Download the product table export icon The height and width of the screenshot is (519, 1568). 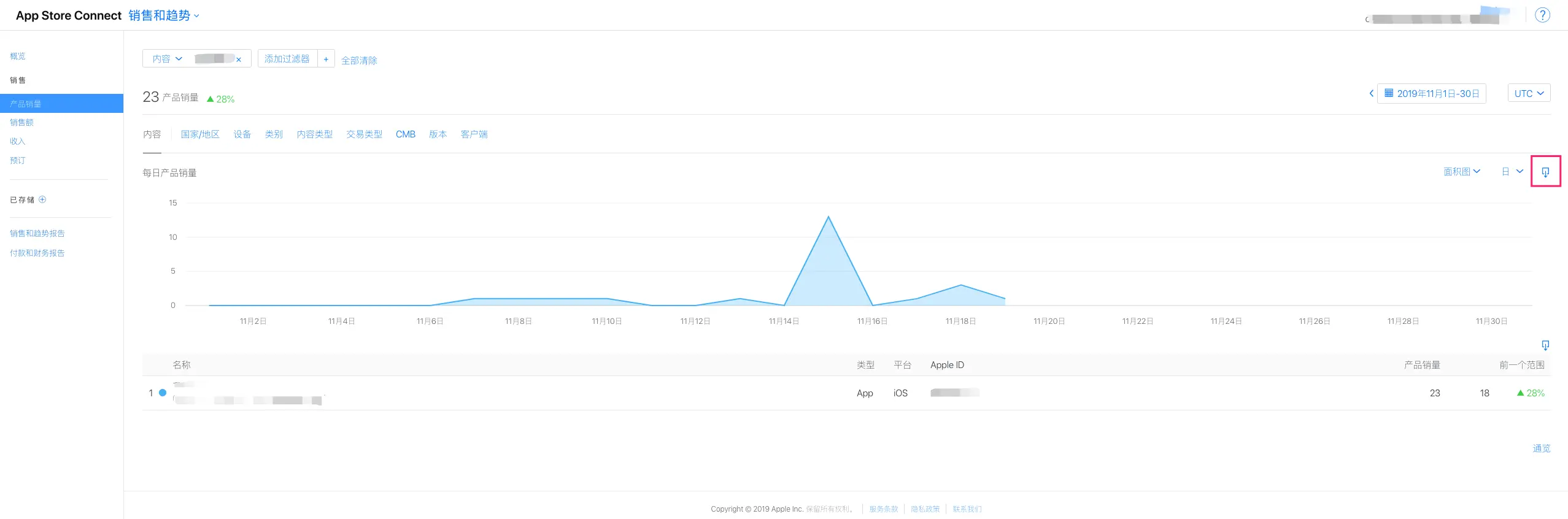1545,345
